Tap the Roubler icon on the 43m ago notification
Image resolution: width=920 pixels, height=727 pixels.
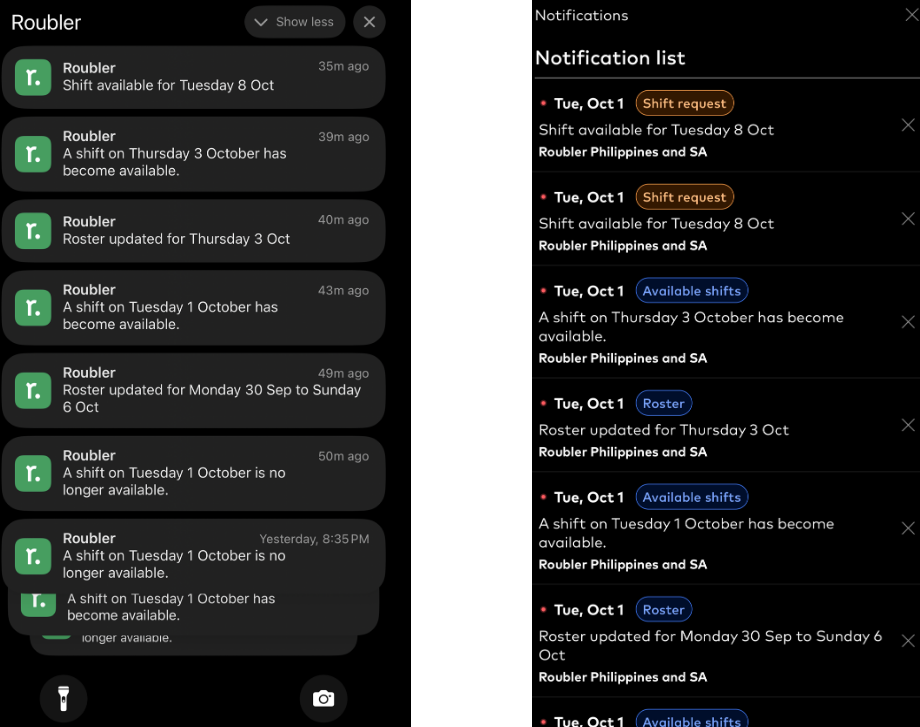(x=33, y=307)
